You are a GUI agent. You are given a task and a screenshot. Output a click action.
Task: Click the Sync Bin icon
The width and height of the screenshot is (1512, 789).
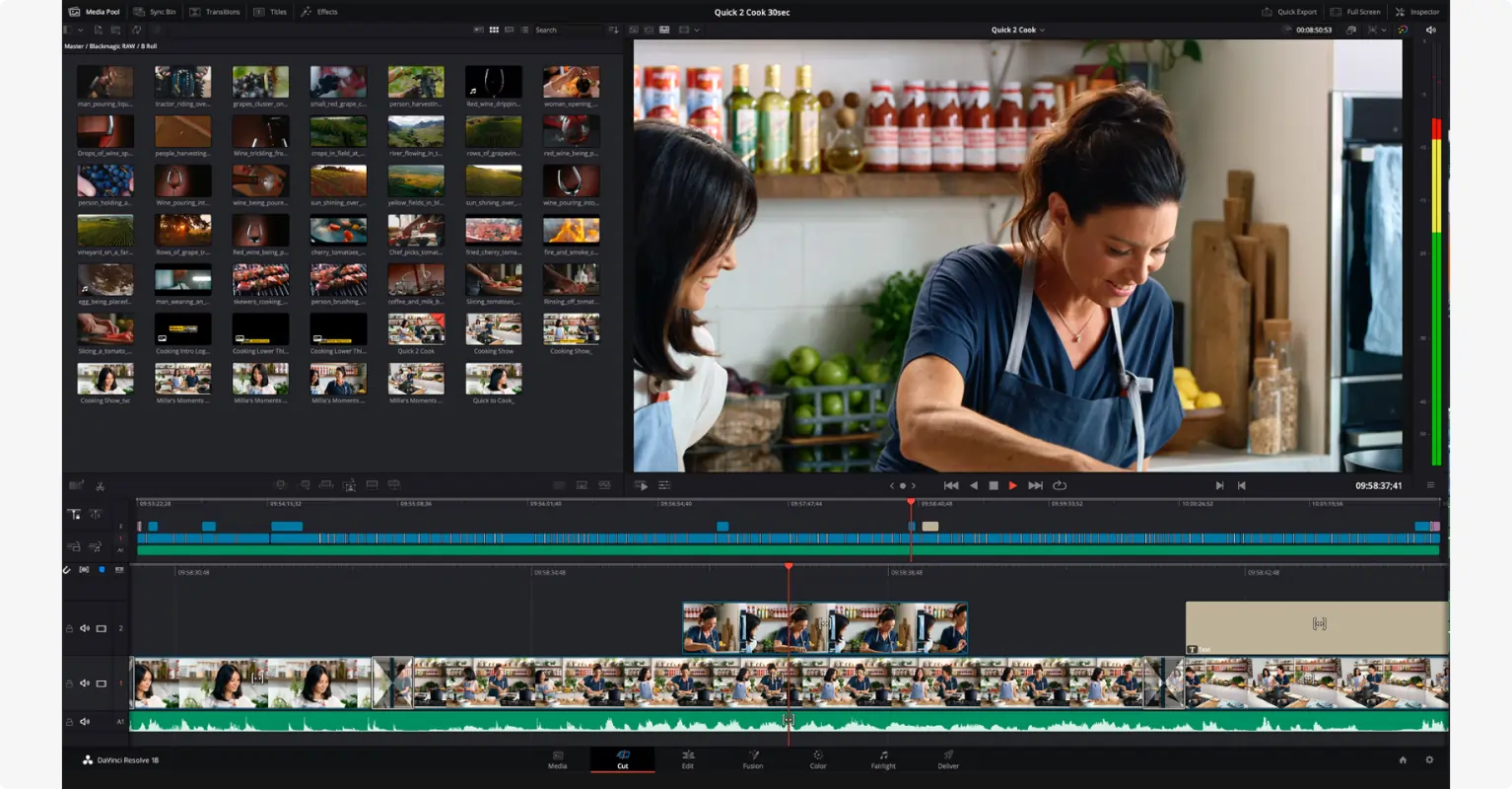coord(154,11)
